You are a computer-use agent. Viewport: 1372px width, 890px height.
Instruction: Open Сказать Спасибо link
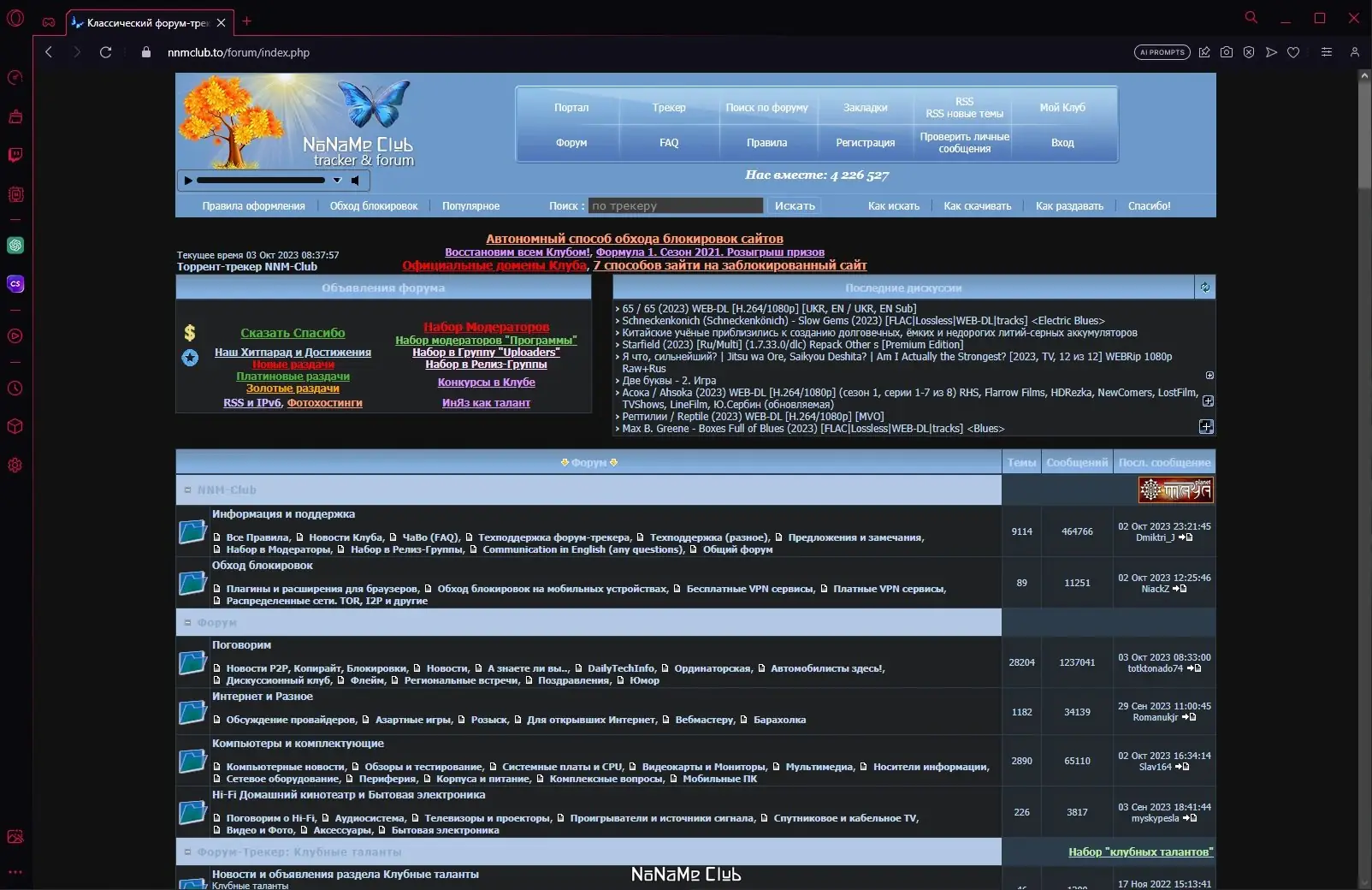[293, 333]
